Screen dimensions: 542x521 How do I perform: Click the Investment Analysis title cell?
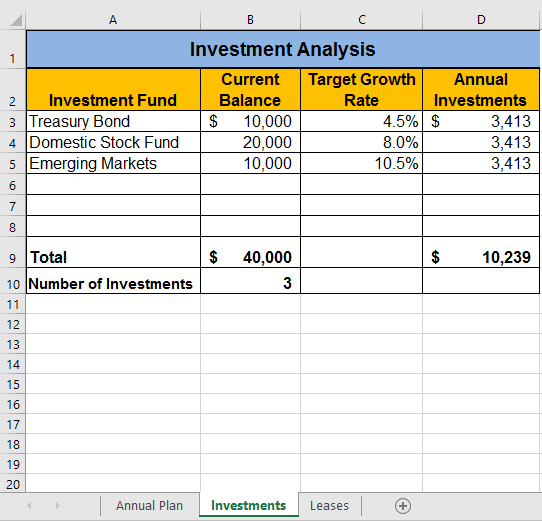point(283,49)
